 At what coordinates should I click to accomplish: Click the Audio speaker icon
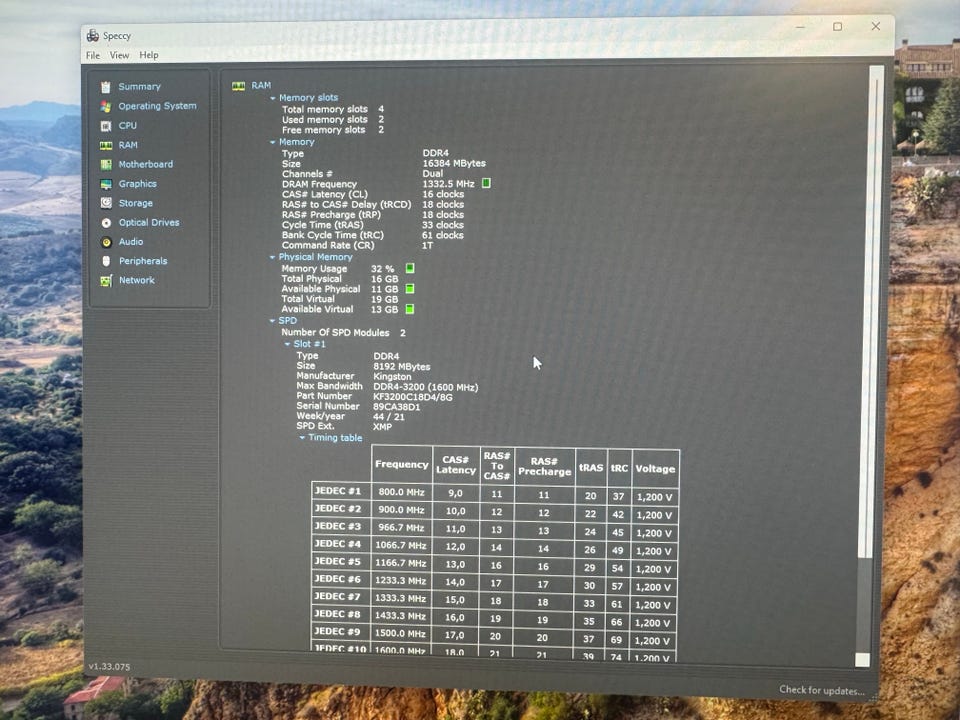(x=106, y=242)
